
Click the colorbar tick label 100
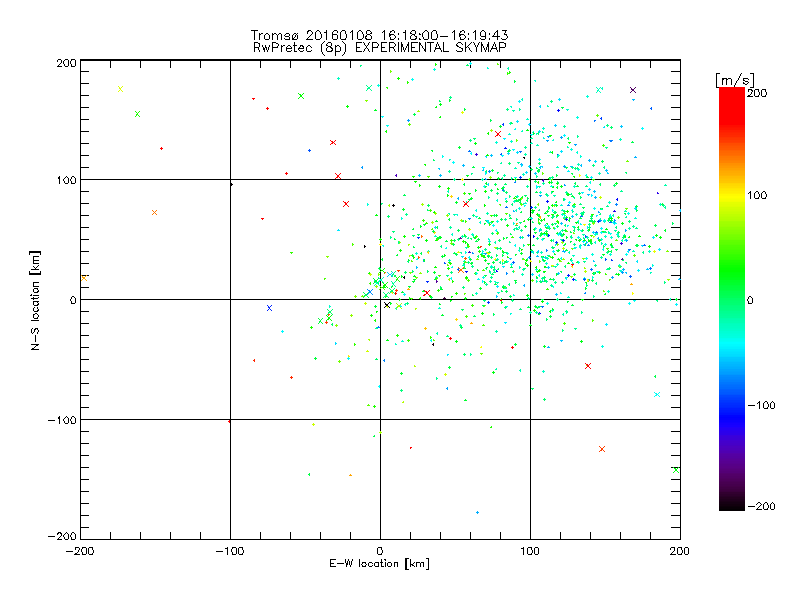pyautogui.click(x=757, y=195)
